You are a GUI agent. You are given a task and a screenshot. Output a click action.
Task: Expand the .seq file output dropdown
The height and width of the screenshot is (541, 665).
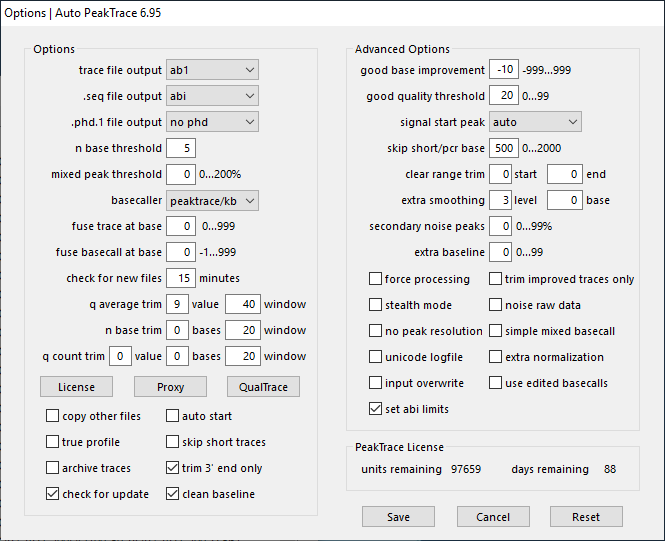point(212,96)
